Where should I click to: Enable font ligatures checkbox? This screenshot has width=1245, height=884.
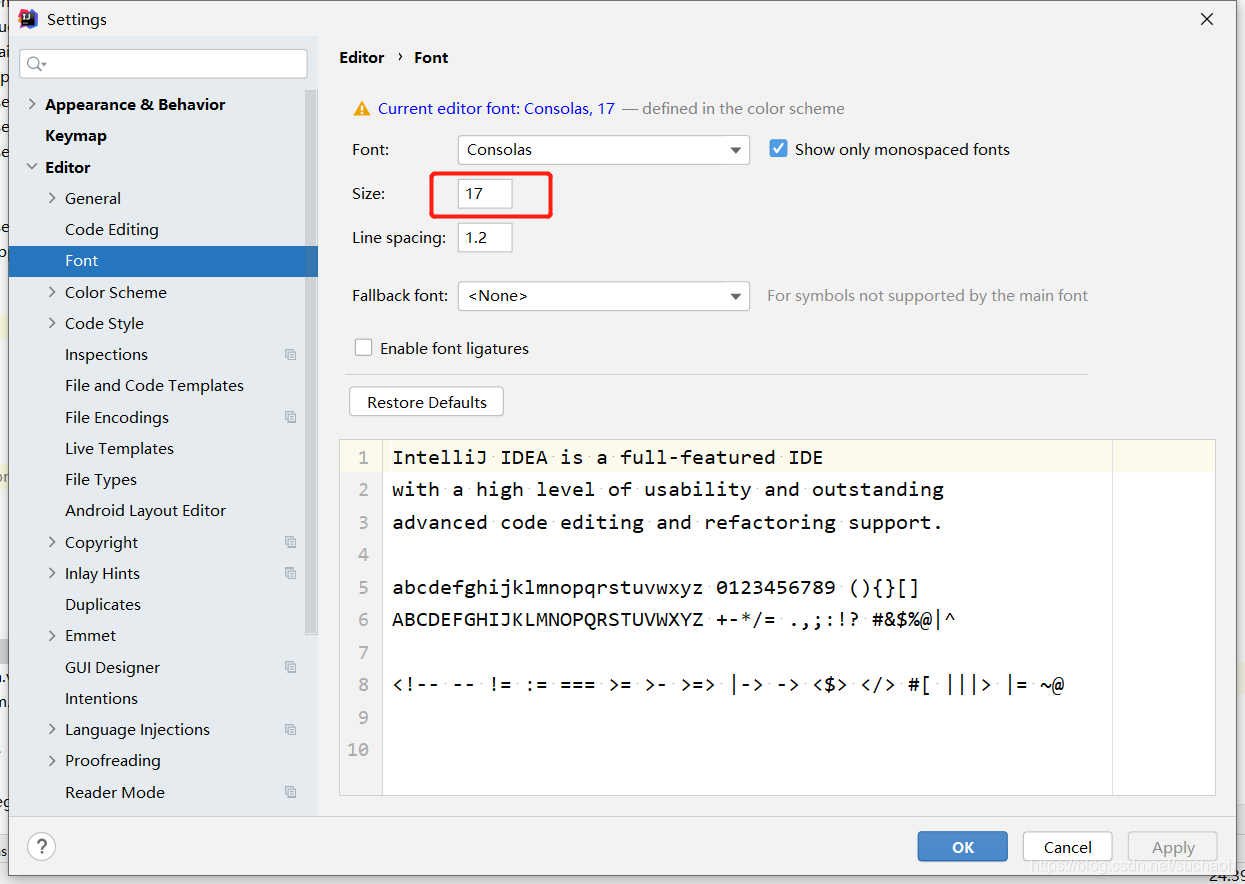point(364,348)
